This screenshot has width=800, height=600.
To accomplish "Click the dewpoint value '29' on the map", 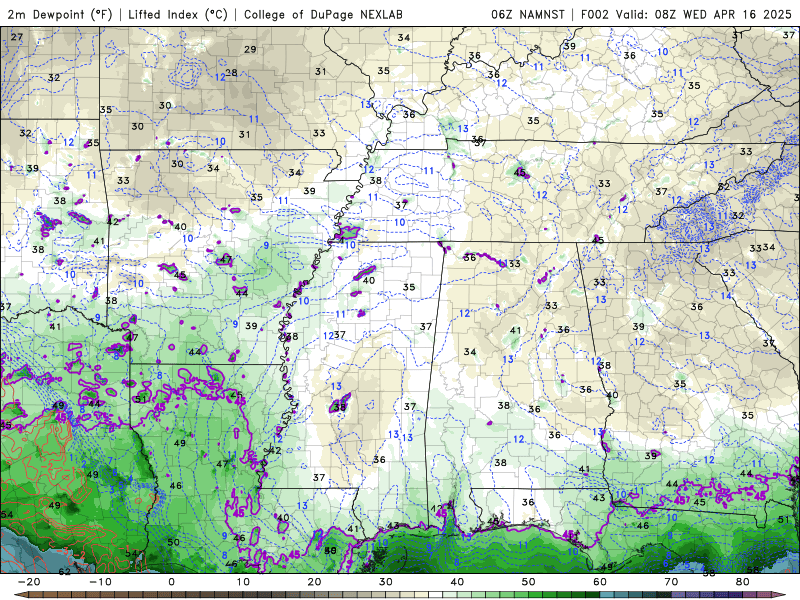I will pyautogui.click(x=250, y=49).
